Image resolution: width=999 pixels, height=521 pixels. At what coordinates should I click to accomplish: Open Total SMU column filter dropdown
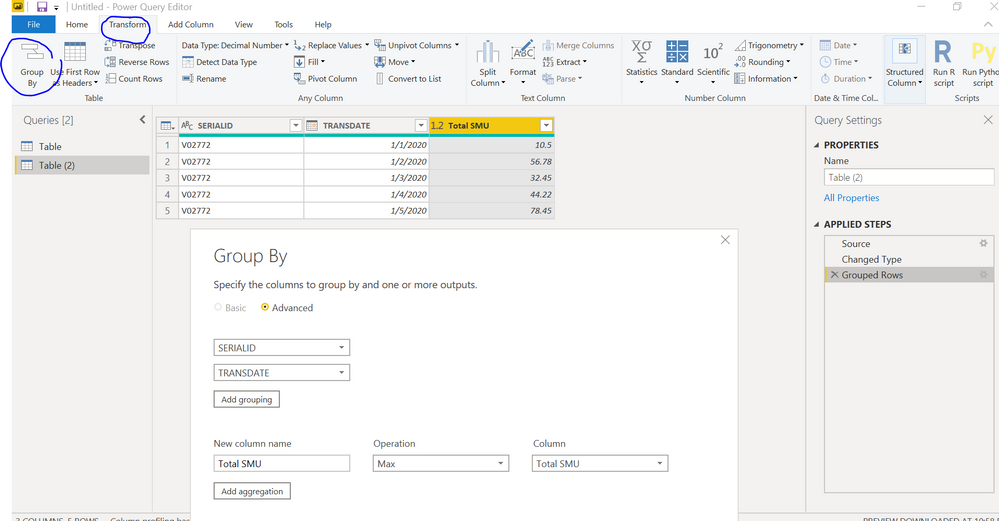pyautogui.click(x=546, y=125)
